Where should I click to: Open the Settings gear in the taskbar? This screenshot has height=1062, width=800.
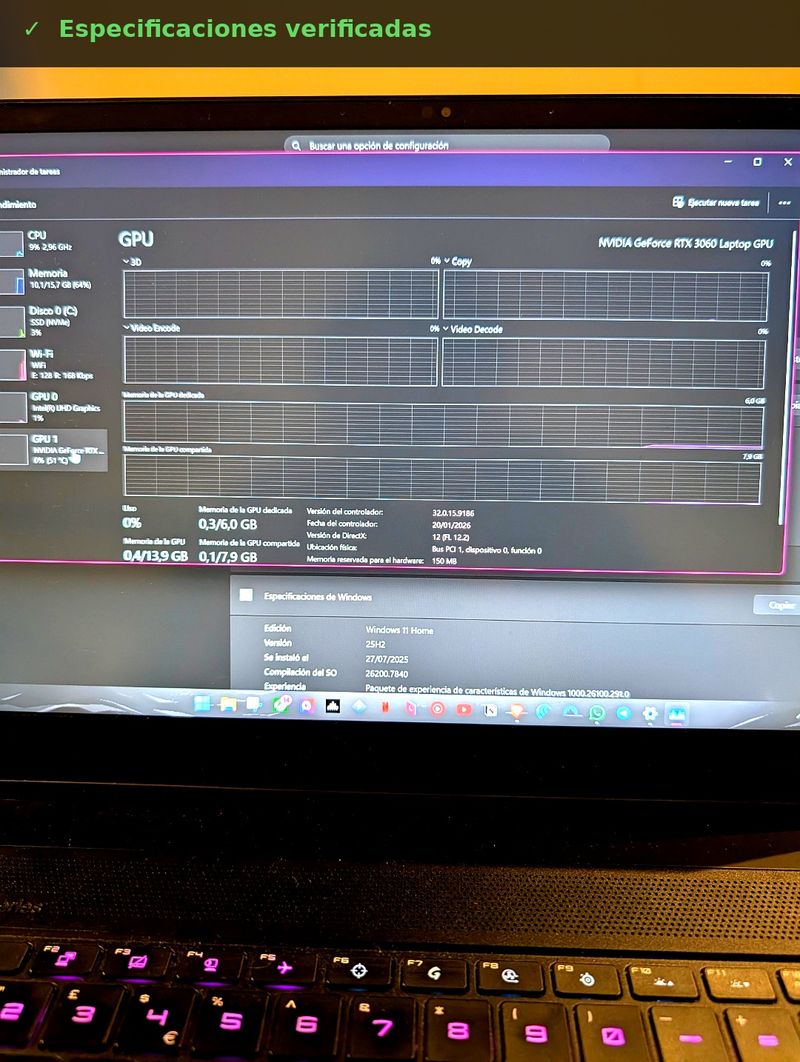[x=650, y=713]
